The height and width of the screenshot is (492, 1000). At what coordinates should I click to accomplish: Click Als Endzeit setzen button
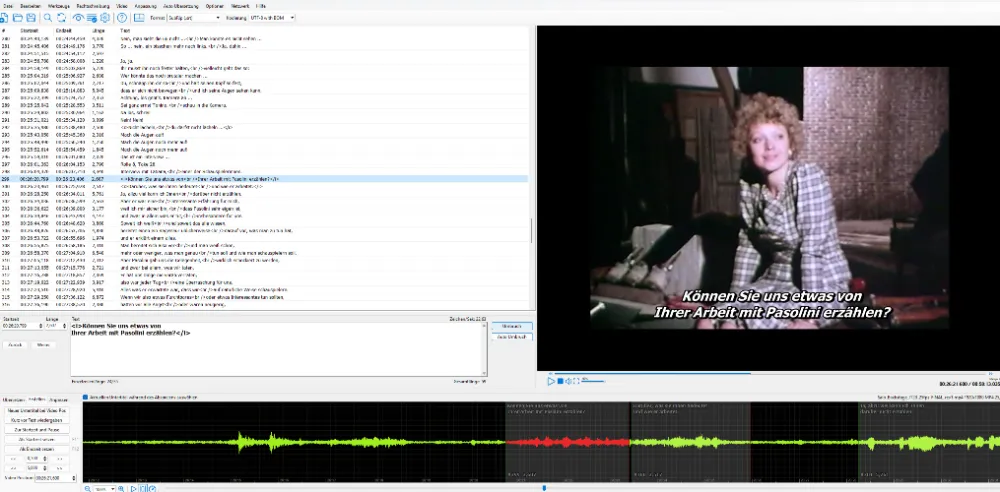pyautogui.click(x=36, y=449)
